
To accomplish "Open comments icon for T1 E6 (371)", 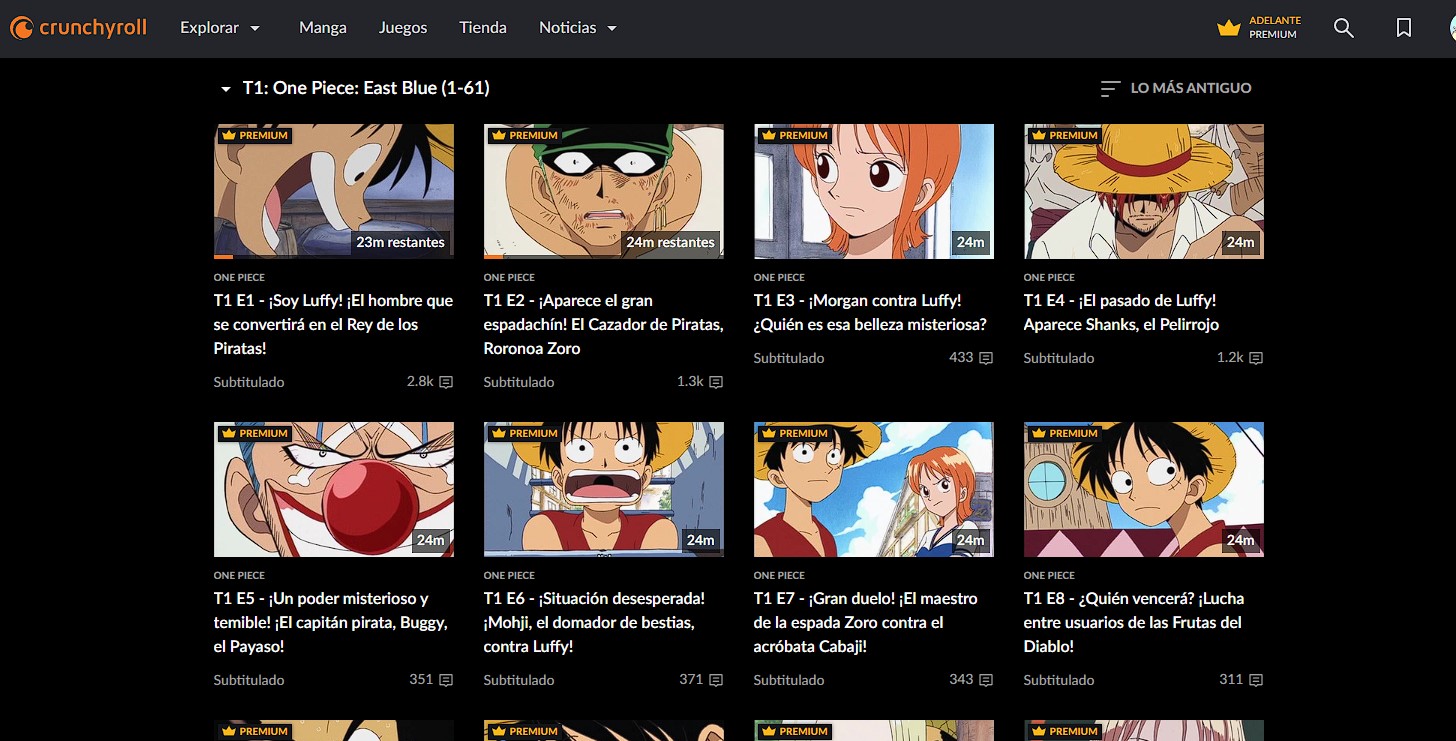I will [716, 680].
